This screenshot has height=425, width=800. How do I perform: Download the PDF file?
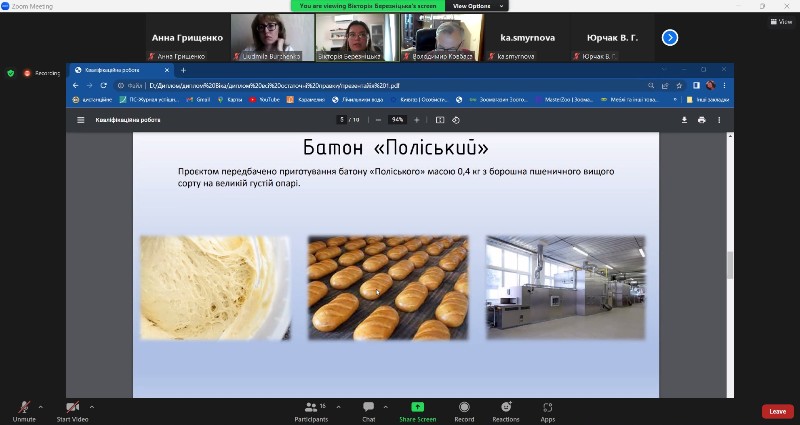pos(684,120)
